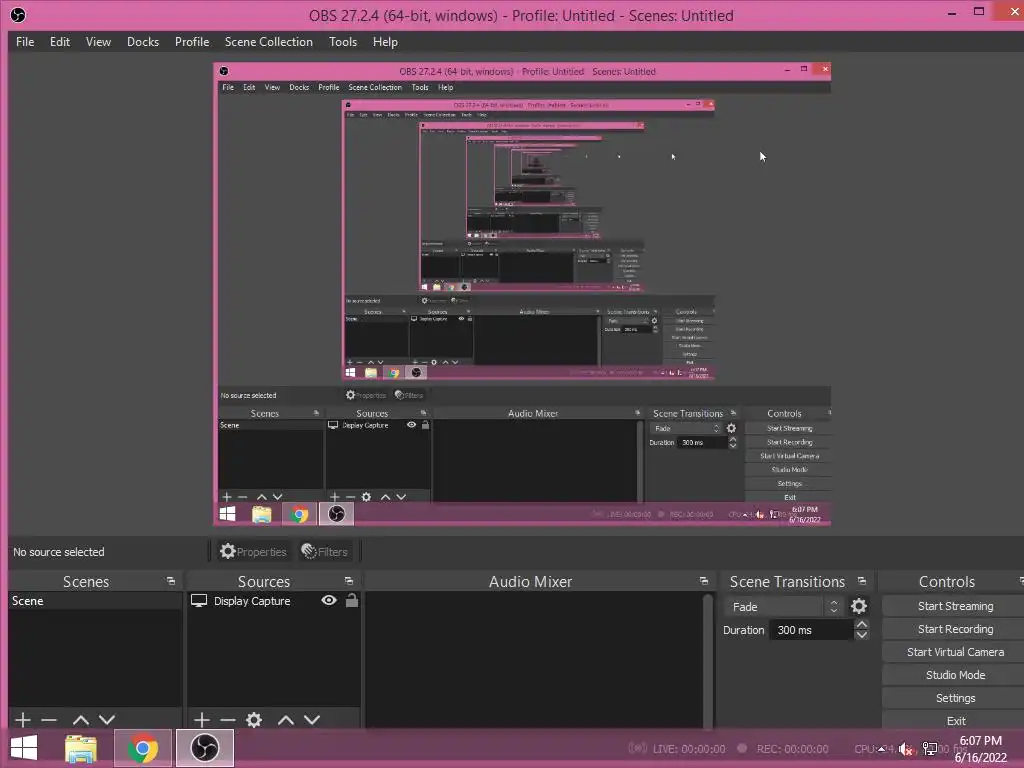Move source up in Sources list
Screen dimensions: 1024x768
click(x=286, y=720)
